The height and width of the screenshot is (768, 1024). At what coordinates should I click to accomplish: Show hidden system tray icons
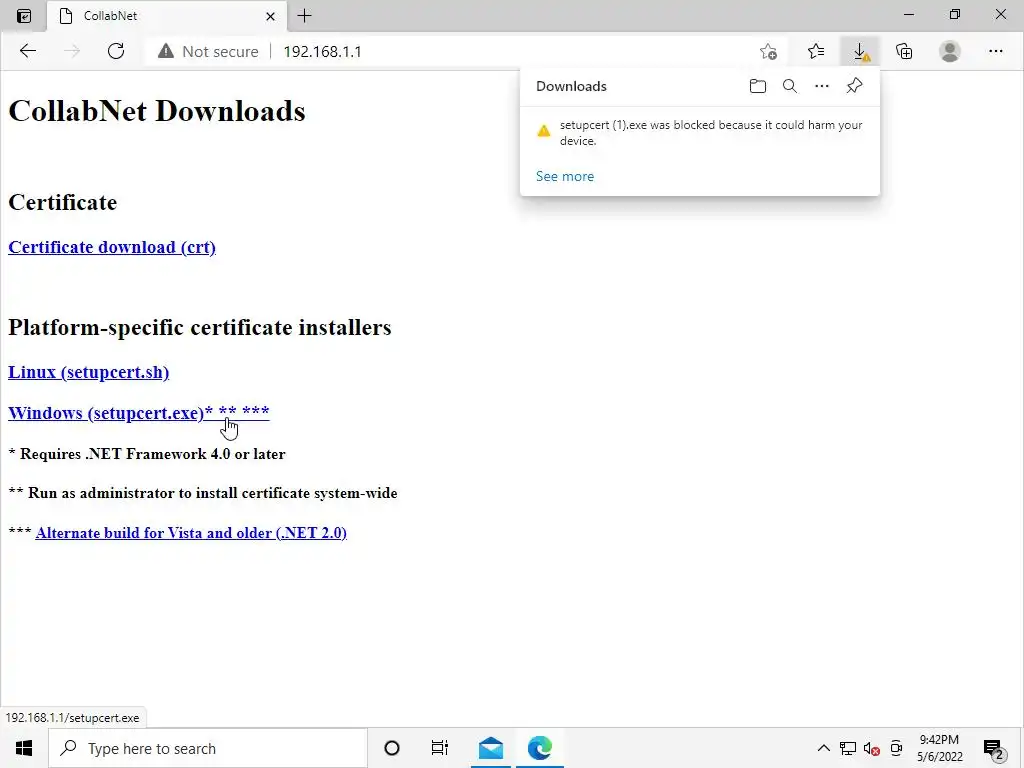click(x=824, y=748)
